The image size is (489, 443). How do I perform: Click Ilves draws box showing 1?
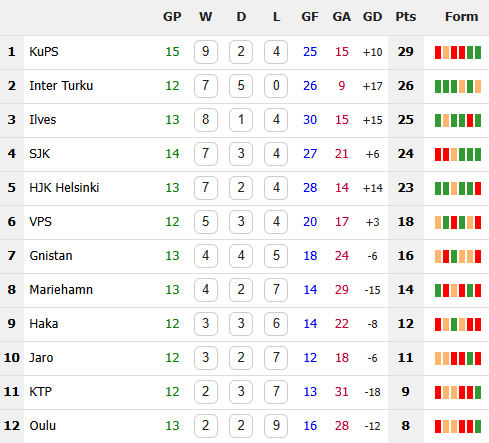click(241, 120)
